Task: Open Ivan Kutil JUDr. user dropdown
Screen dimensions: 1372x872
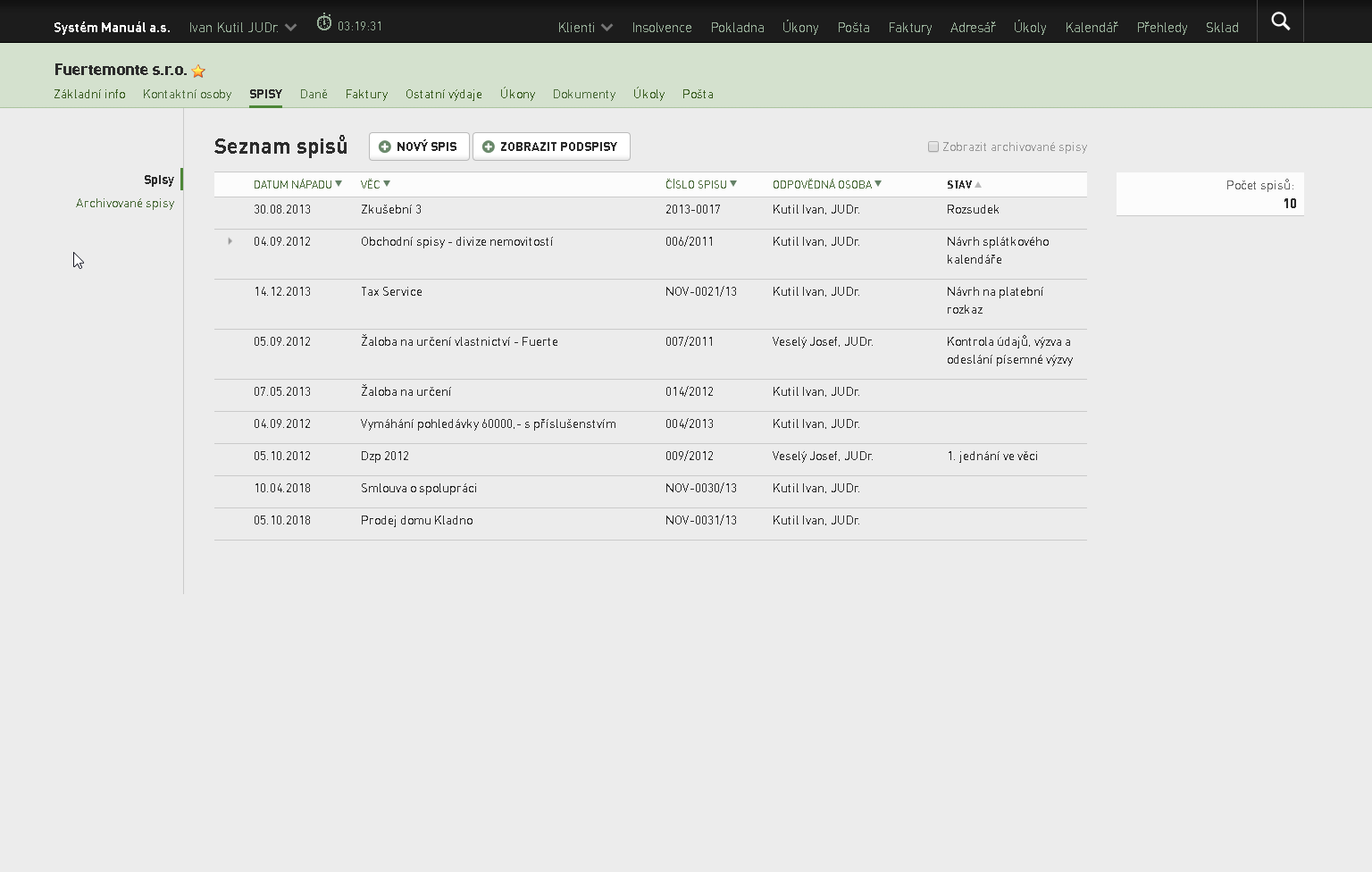Action: [x=243, y=28]
